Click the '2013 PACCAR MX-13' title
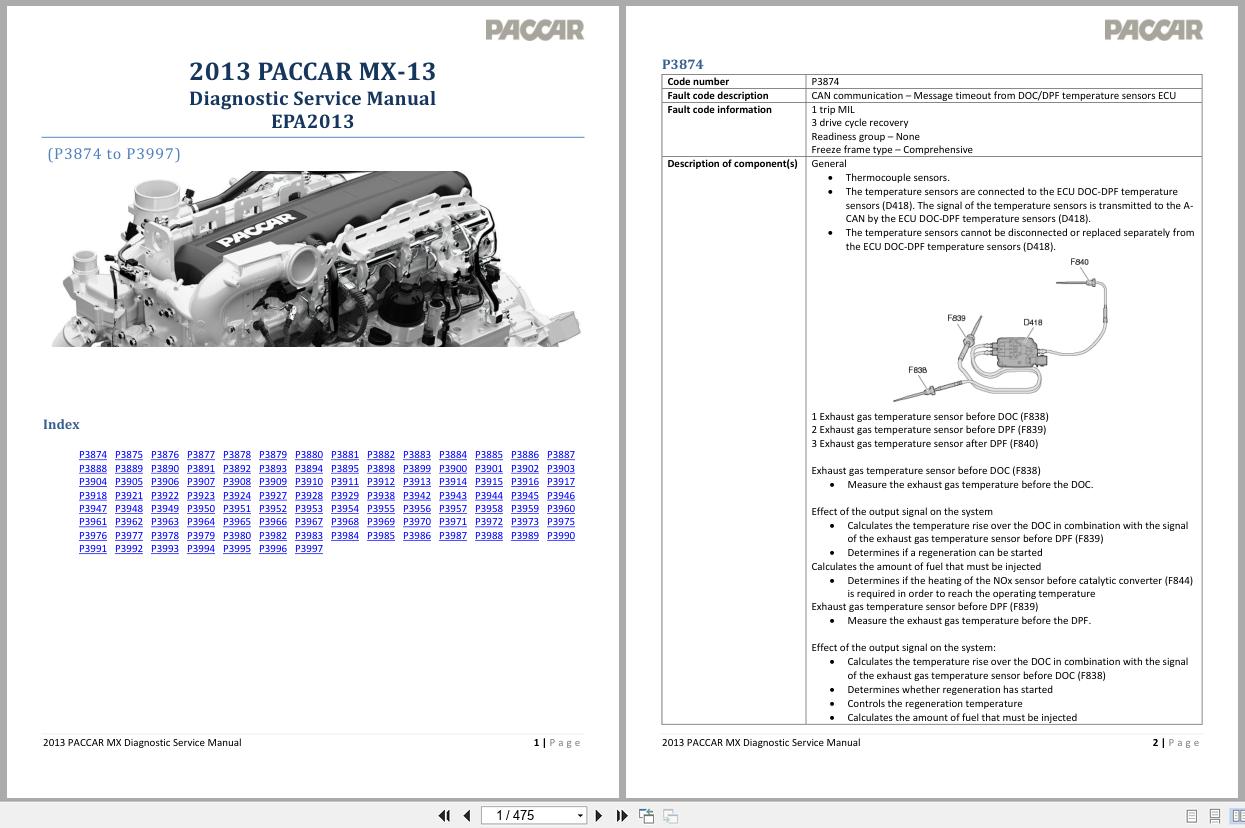 point(313,72)
